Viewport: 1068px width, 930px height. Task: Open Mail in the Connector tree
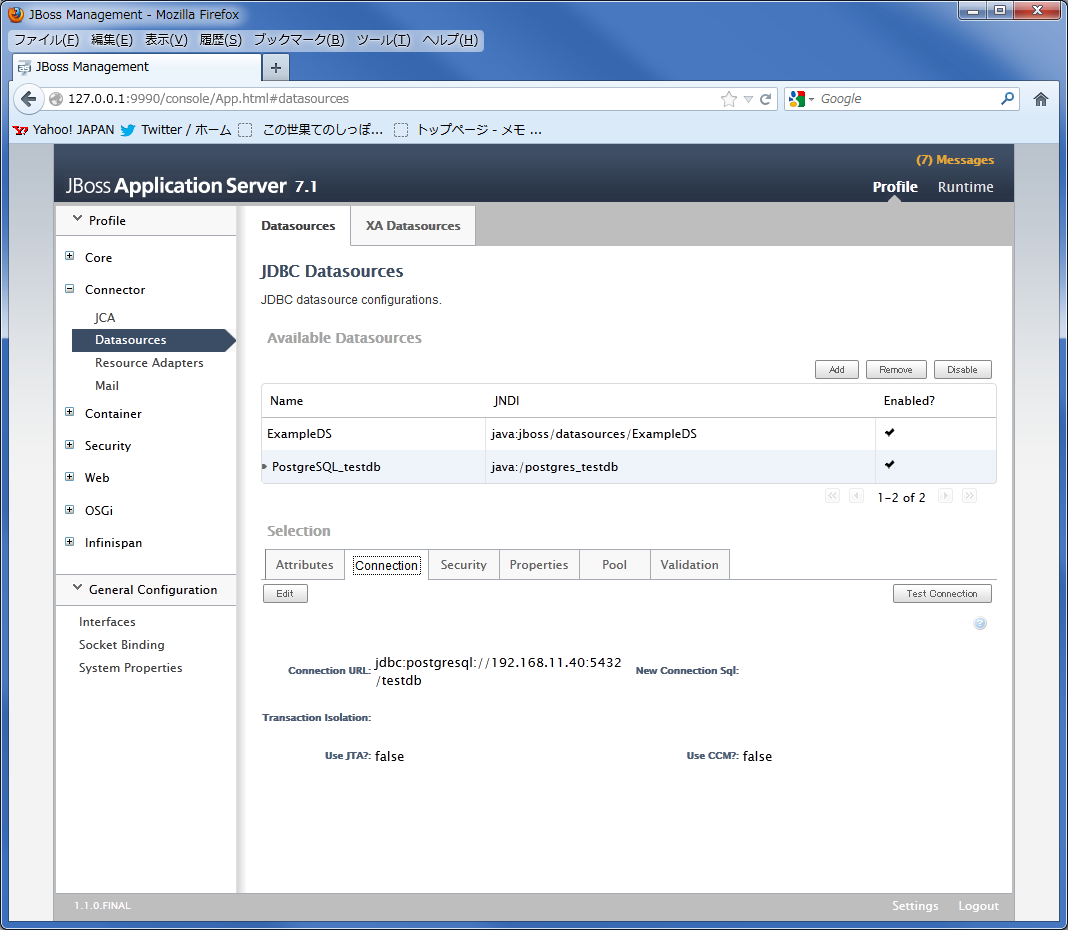pos(107,386)
